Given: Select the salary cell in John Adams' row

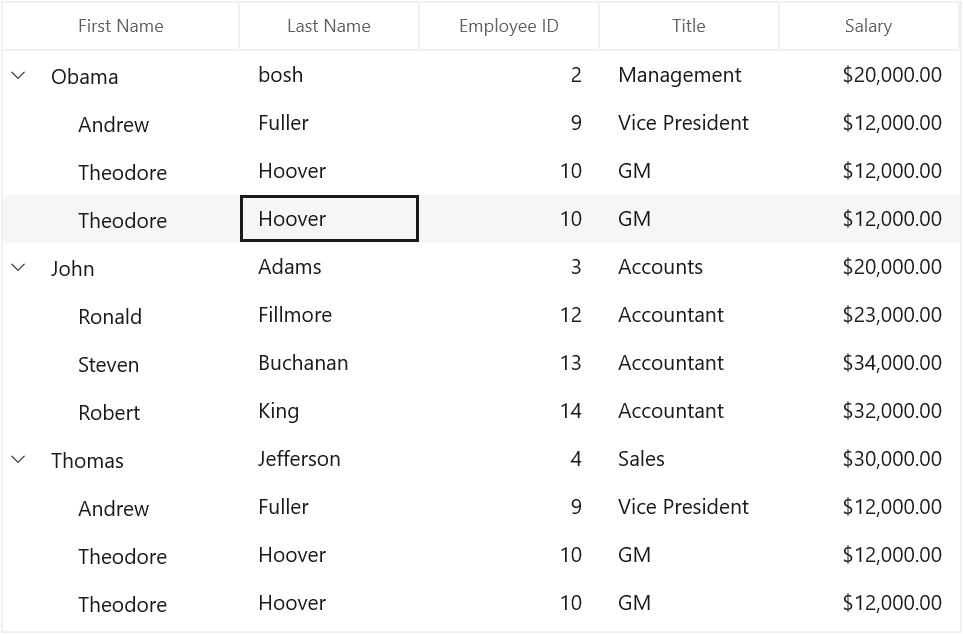Looking at the screenshot, I should (868, 267).
